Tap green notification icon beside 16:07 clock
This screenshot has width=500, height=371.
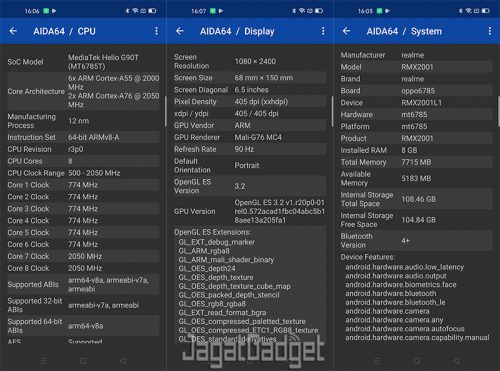click(x=213, y=11)
